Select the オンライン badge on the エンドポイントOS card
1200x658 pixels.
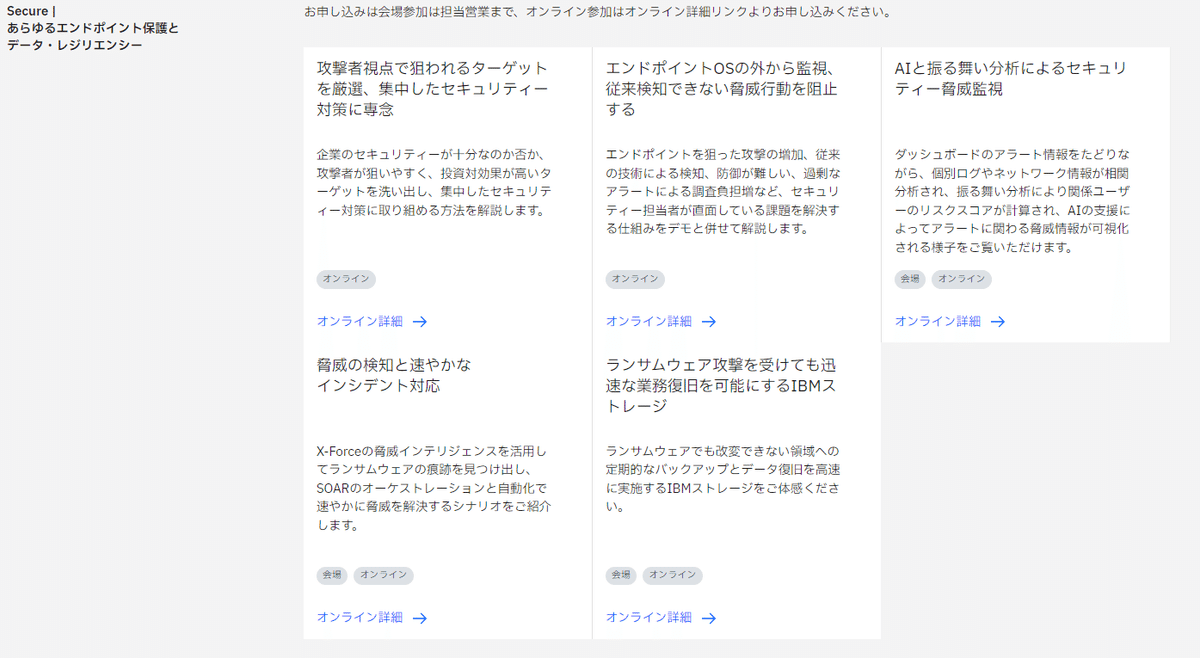(x=634, y=279)
